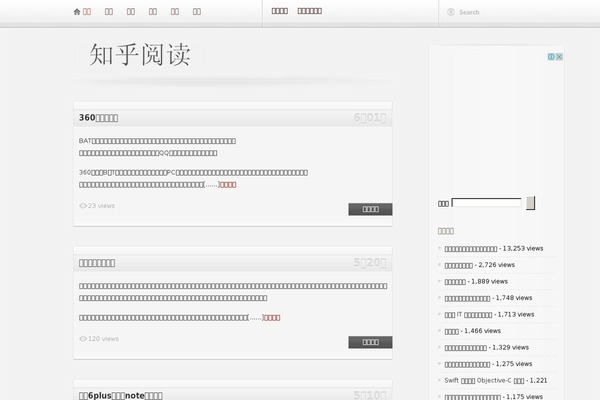Click red read-more link in 360 post
Viewport: 600px width, 400px height.
(x=228, y=184)
